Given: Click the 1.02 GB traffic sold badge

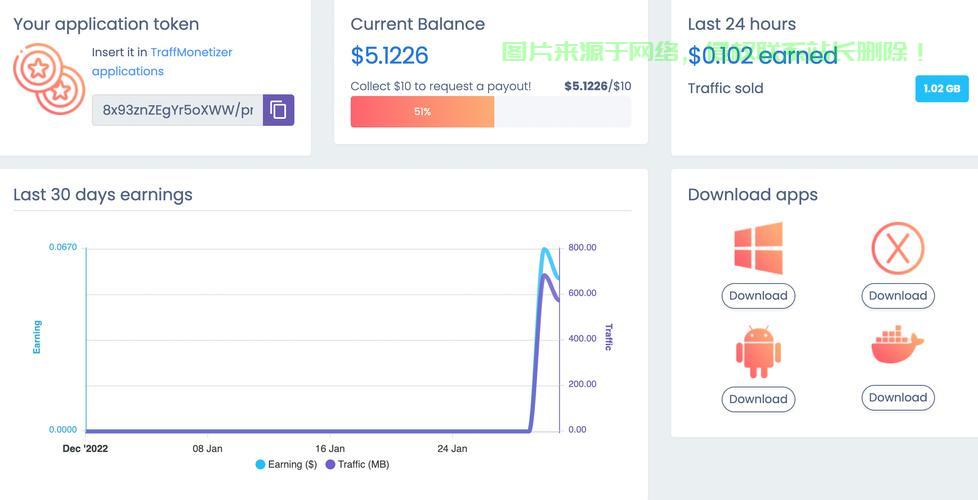Looking at the screenshot, I should point(941,89).
